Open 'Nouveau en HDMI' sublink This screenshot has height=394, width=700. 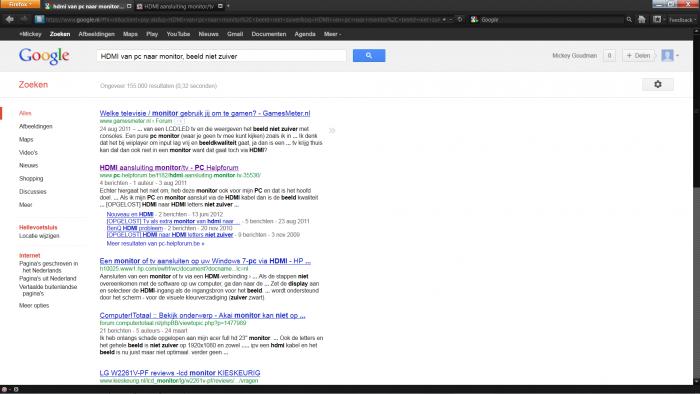tap(130, 214)
